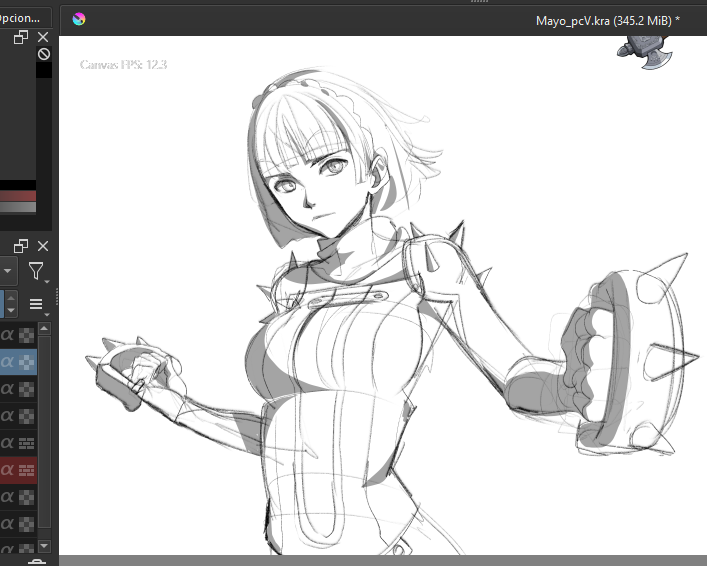The height and width of the screenshot is (566, 707).
Task: Toggle inherit alpha on the topmost layer row
Action: pos(27,336)
